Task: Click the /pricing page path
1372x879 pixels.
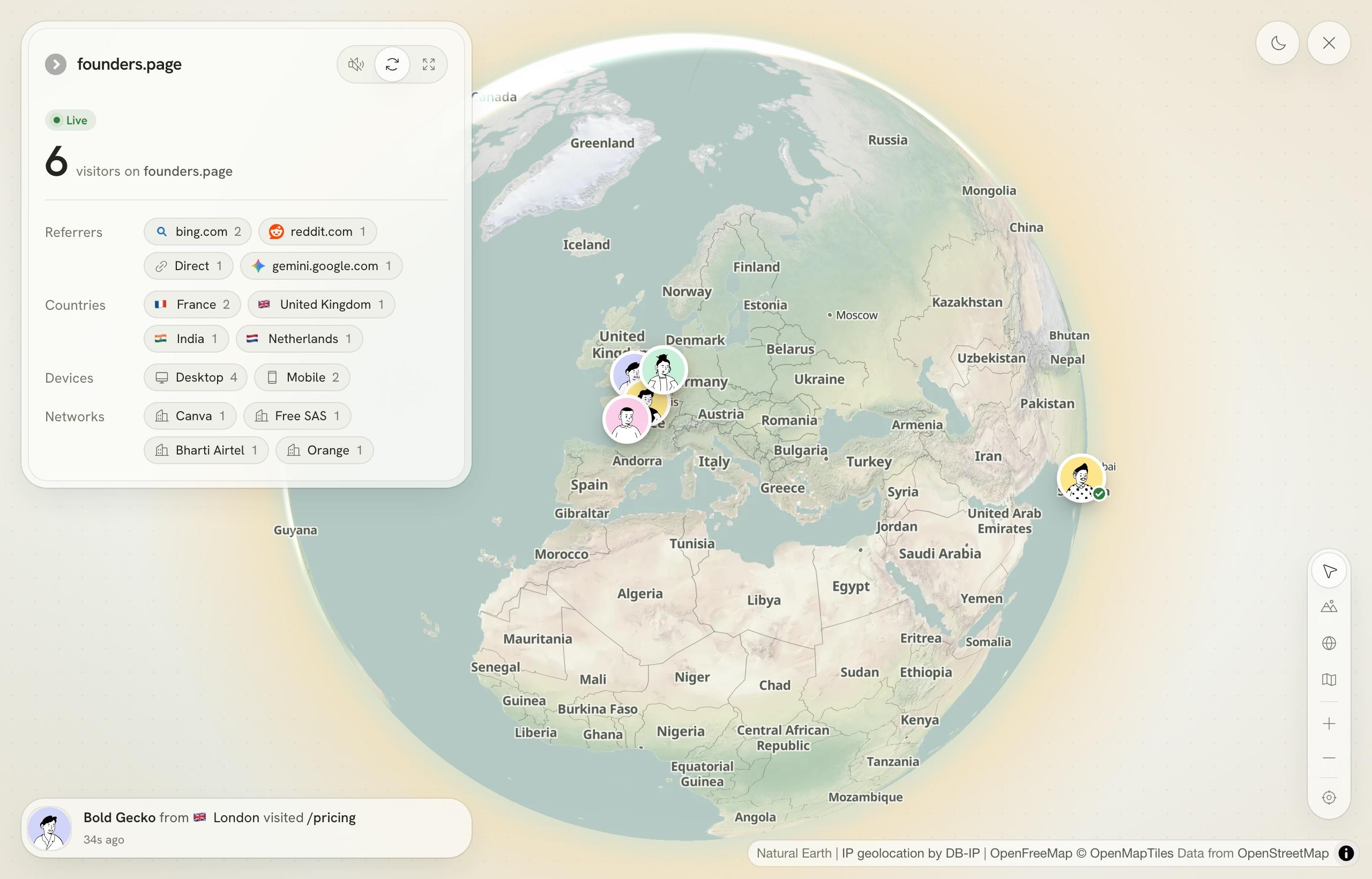Action: click(331, 817)
